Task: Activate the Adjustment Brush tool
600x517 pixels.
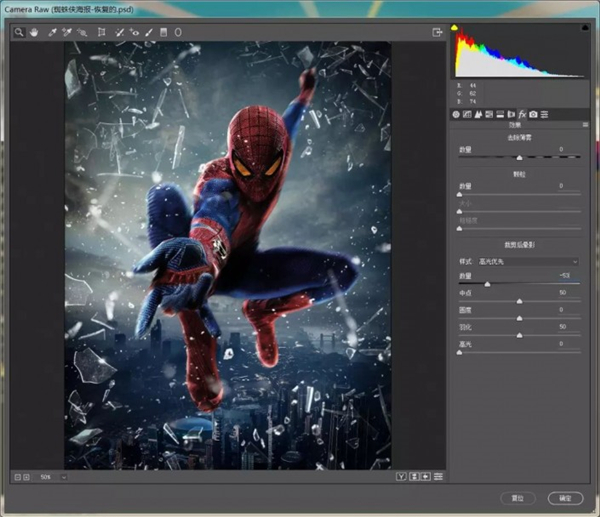Action: tap(149, 32)
